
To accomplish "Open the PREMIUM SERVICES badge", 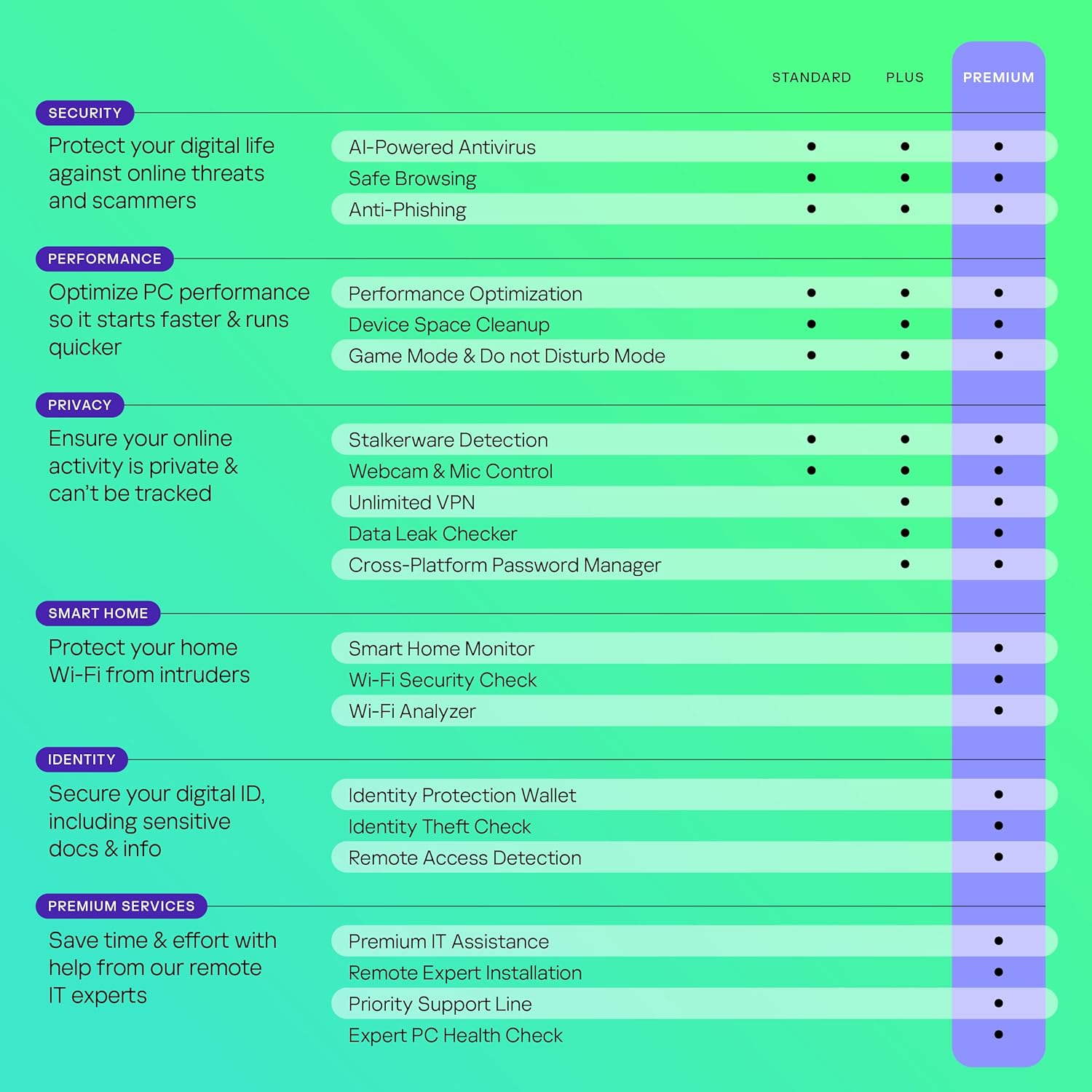I will click(122, 906).
